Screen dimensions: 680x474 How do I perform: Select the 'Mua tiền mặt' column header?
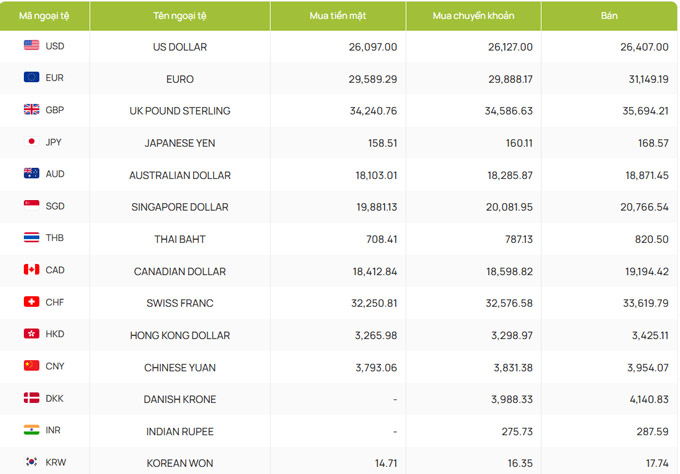(x=338, y=16)
